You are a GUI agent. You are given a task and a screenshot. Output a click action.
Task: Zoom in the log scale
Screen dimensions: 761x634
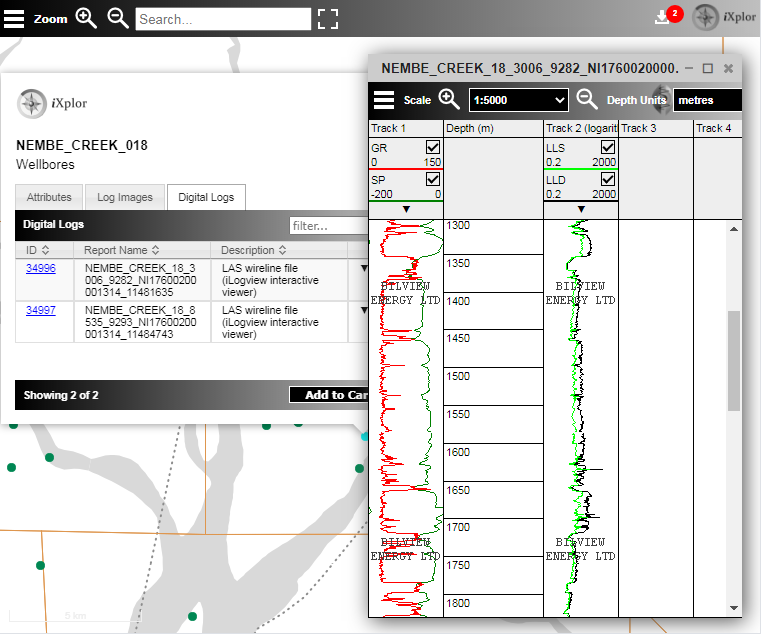[449, 99]
